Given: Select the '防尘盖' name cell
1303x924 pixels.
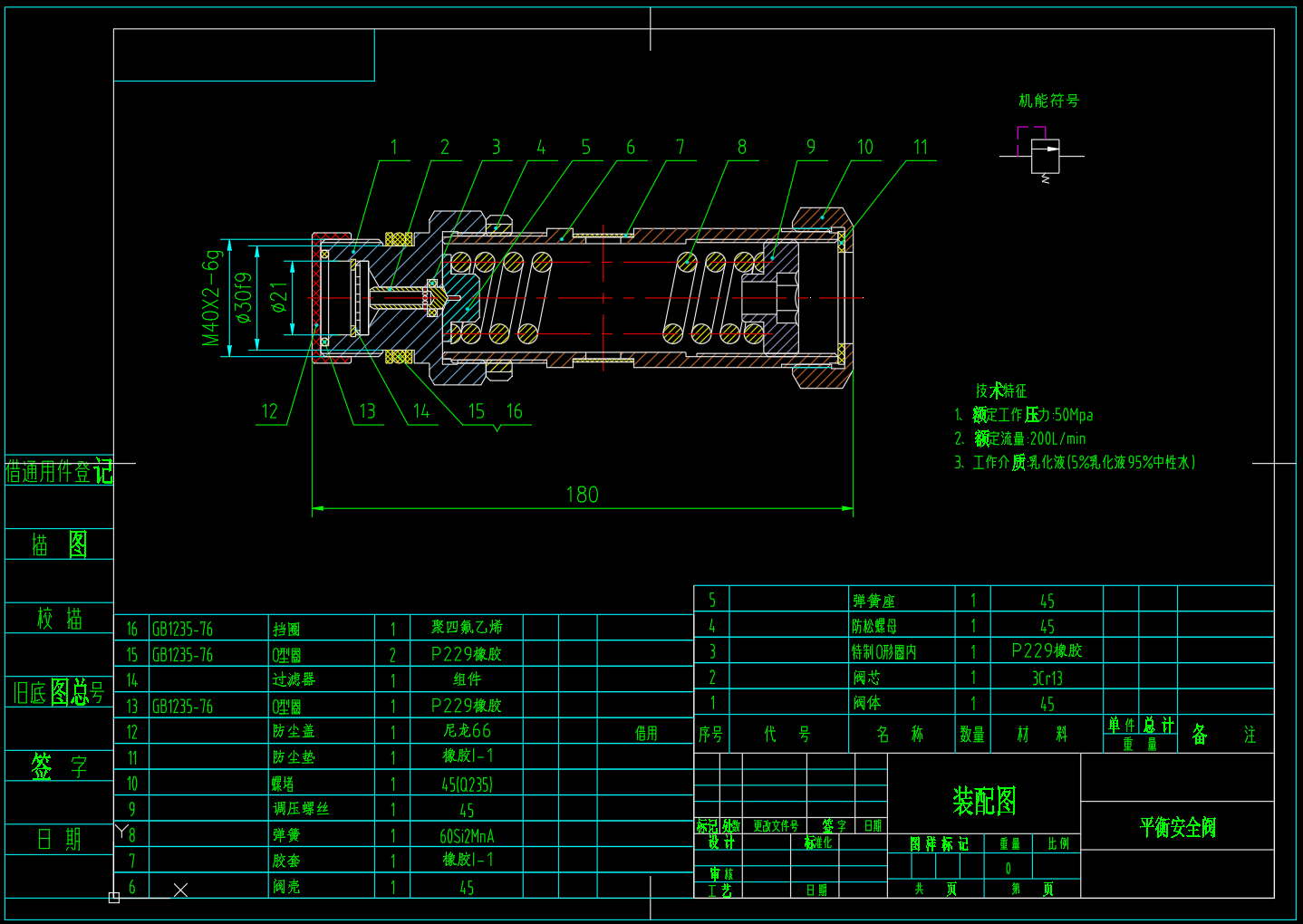Looking at the screenshot, I should click(294, 731).
